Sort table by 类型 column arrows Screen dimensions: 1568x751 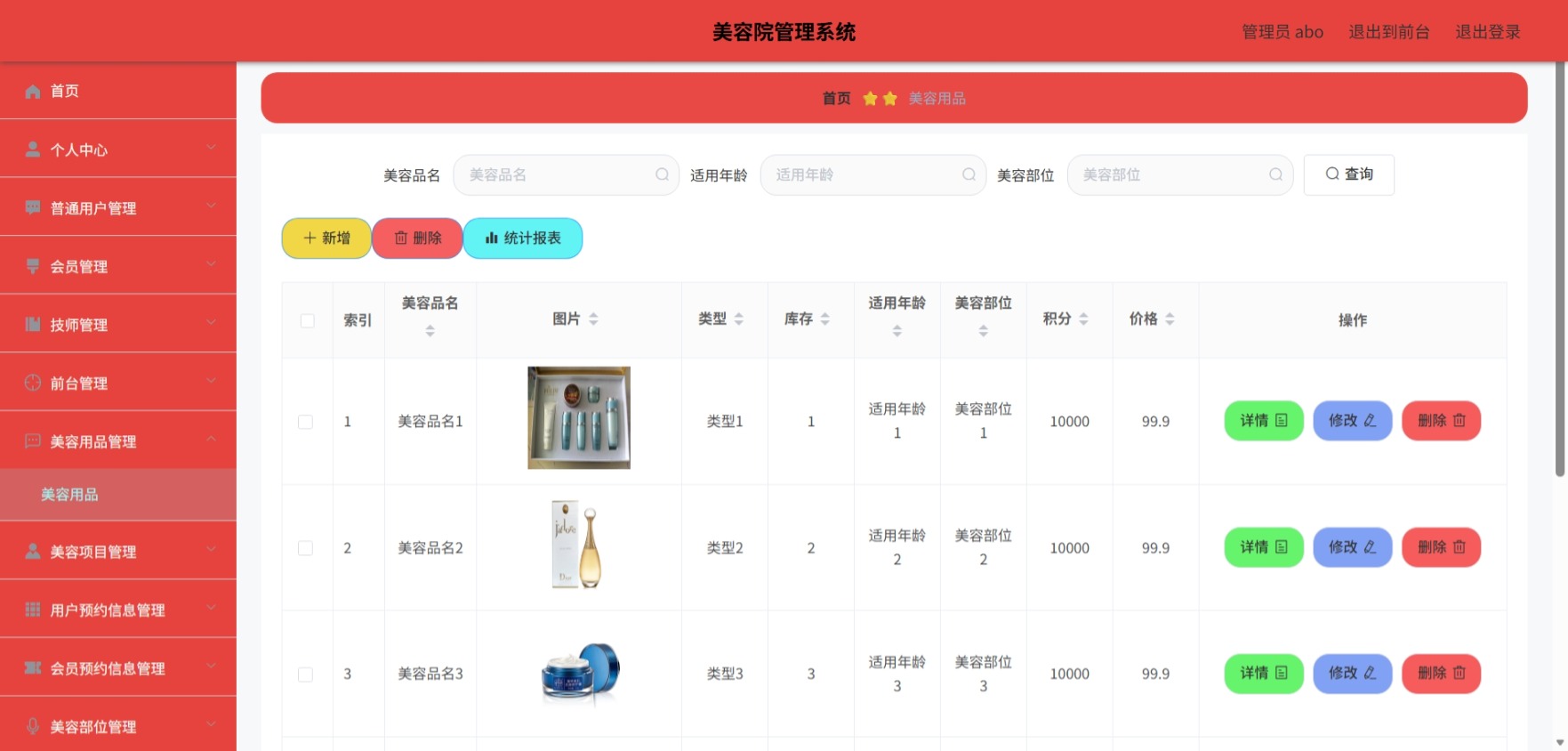pos(738,319)
